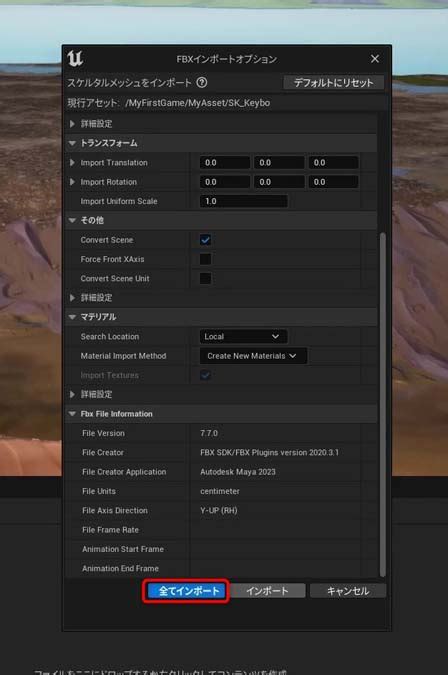Click the File Creator Application label
The image size is (448, 675).
click(124, 472)
